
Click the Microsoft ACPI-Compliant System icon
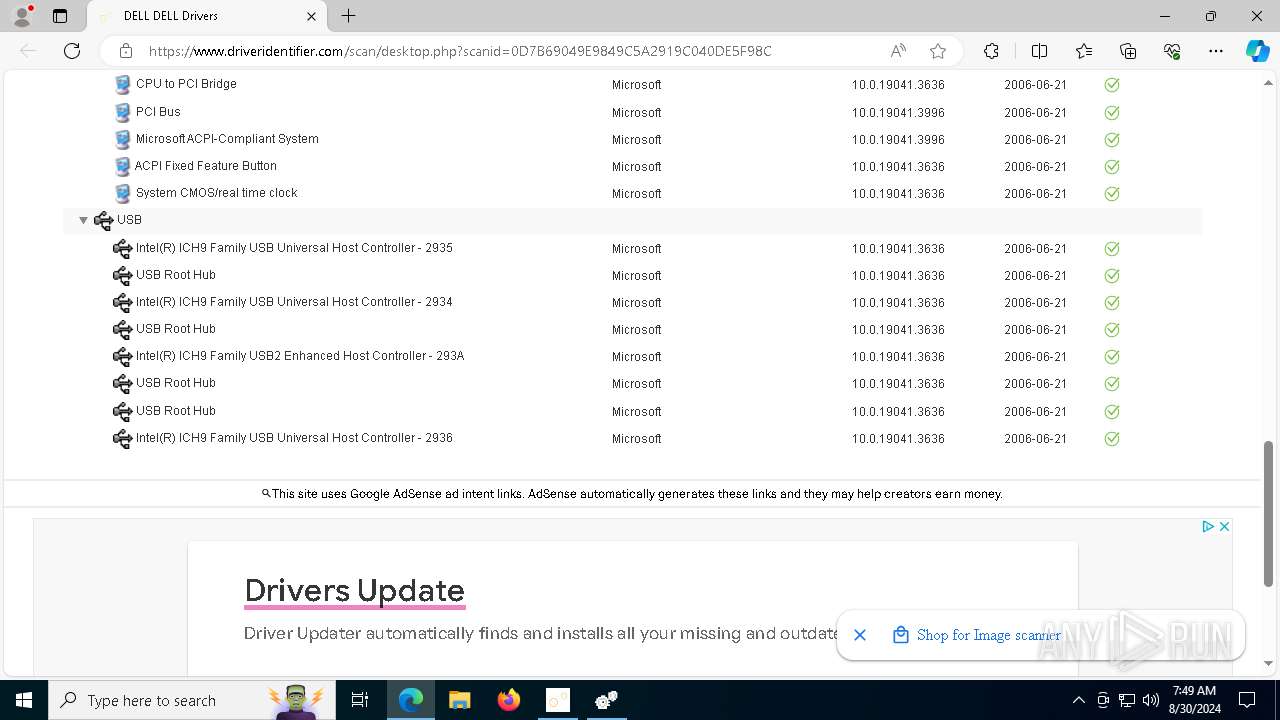(123, 140)
